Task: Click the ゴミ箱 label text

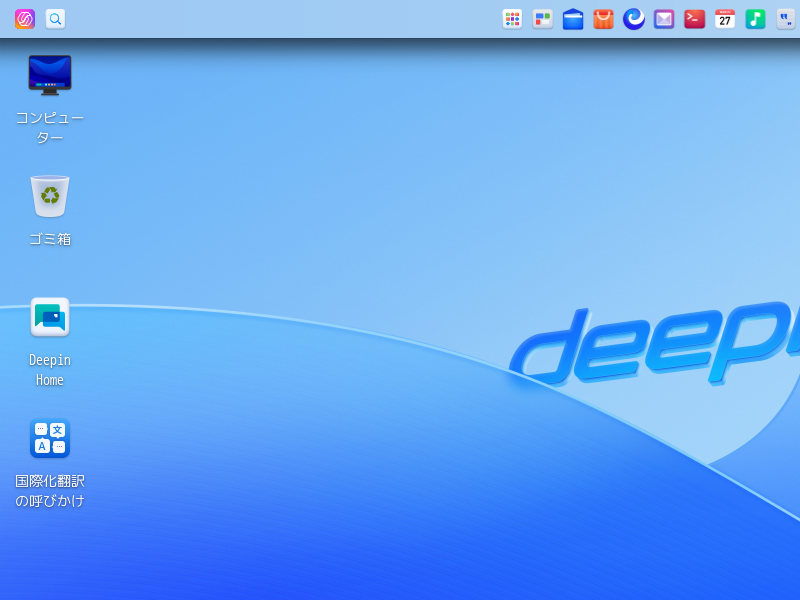Action: coord(50,239)
